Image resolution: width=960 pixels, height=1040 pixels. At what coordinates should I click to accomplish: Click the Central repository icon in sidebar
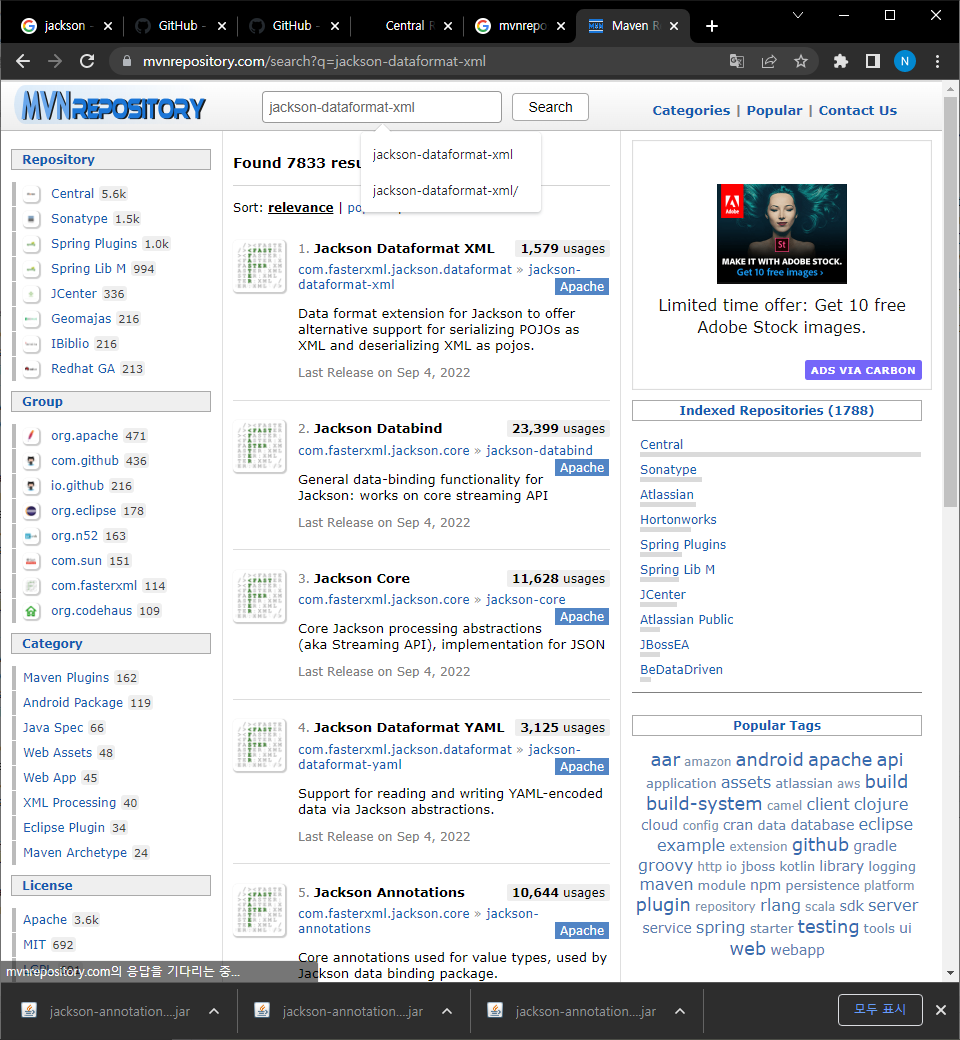[31, 194]
